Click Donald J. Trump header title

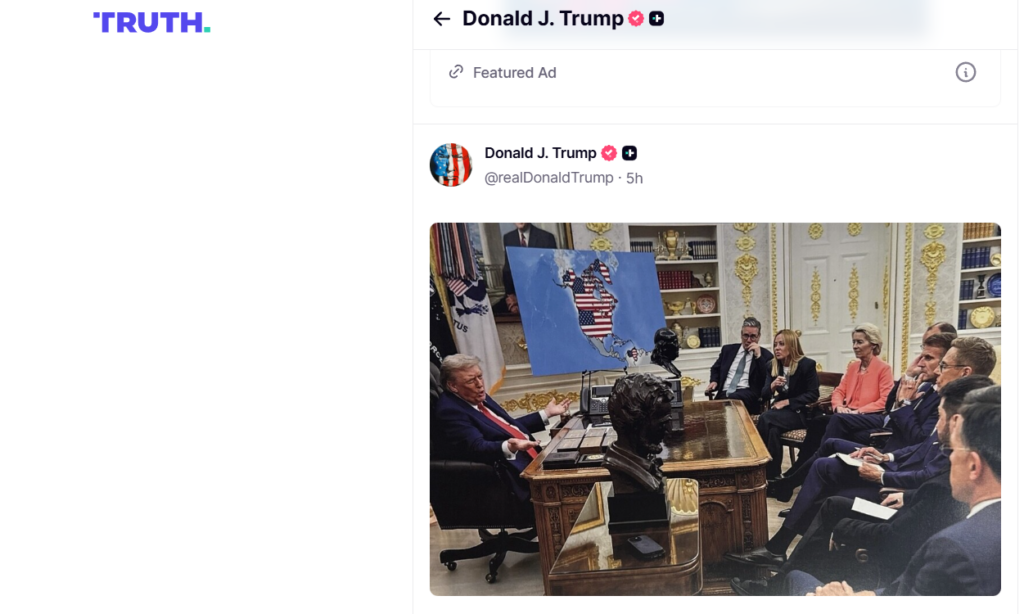click(x=543, y=19)
